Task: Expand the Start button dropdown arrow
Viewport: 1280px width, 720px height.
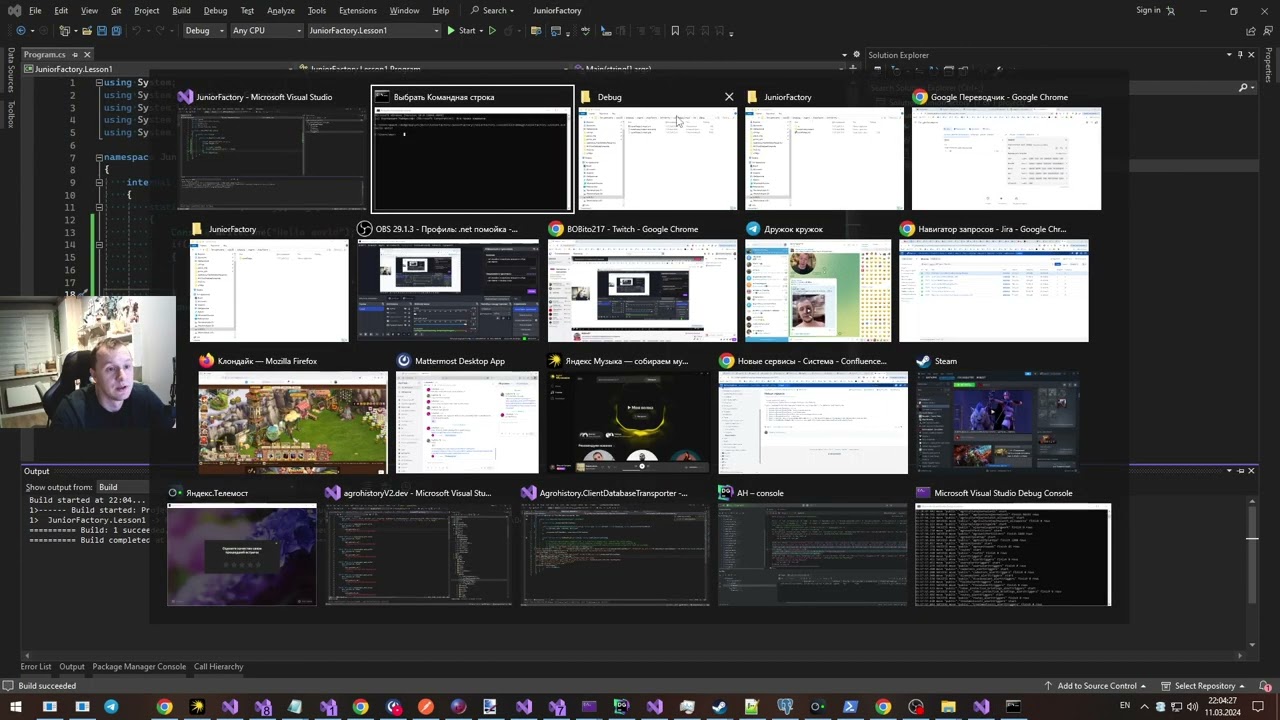Action: tap(482, 31)
